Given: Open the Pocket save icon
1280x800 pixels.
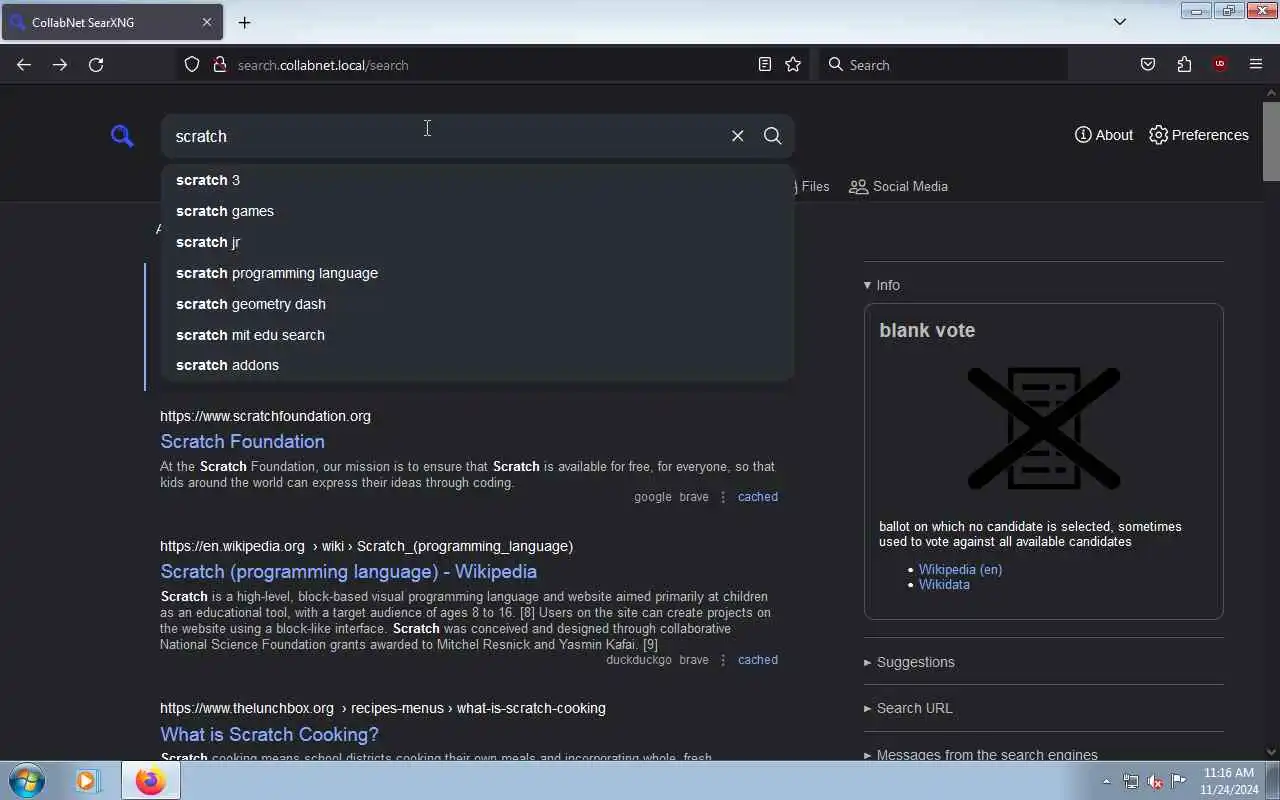Looking at the screenshot, I should [x=1148, y=64].
